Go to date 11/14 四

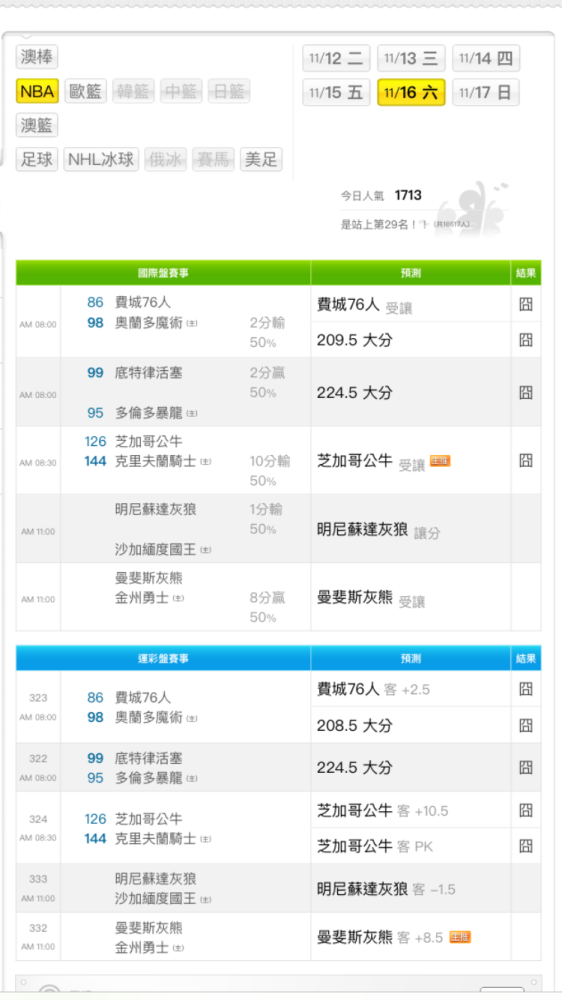tap(486, 59)
